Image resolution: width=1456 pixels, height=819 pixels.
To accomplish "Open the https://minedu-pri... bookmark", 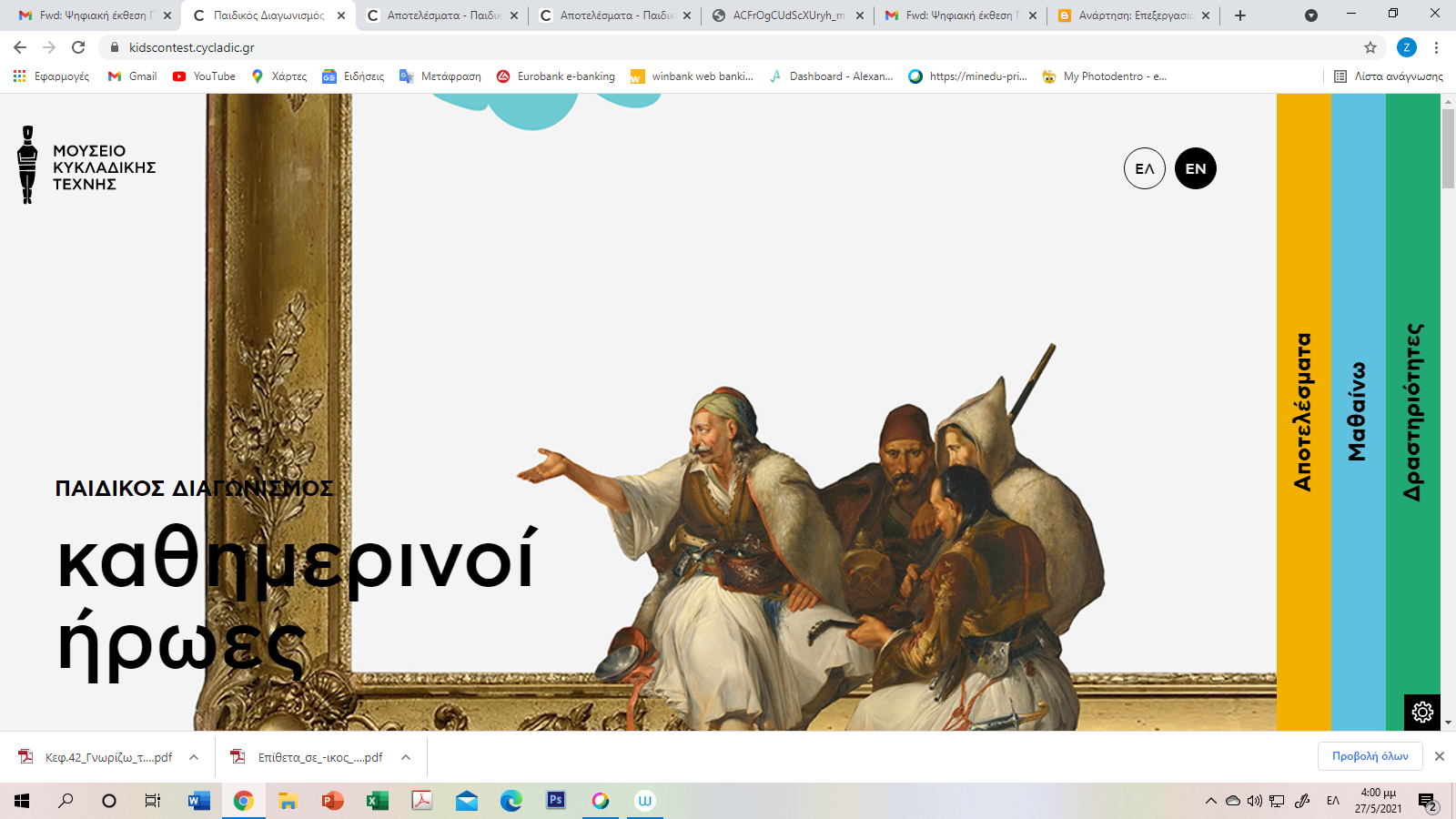I will (x=968, y=76).
